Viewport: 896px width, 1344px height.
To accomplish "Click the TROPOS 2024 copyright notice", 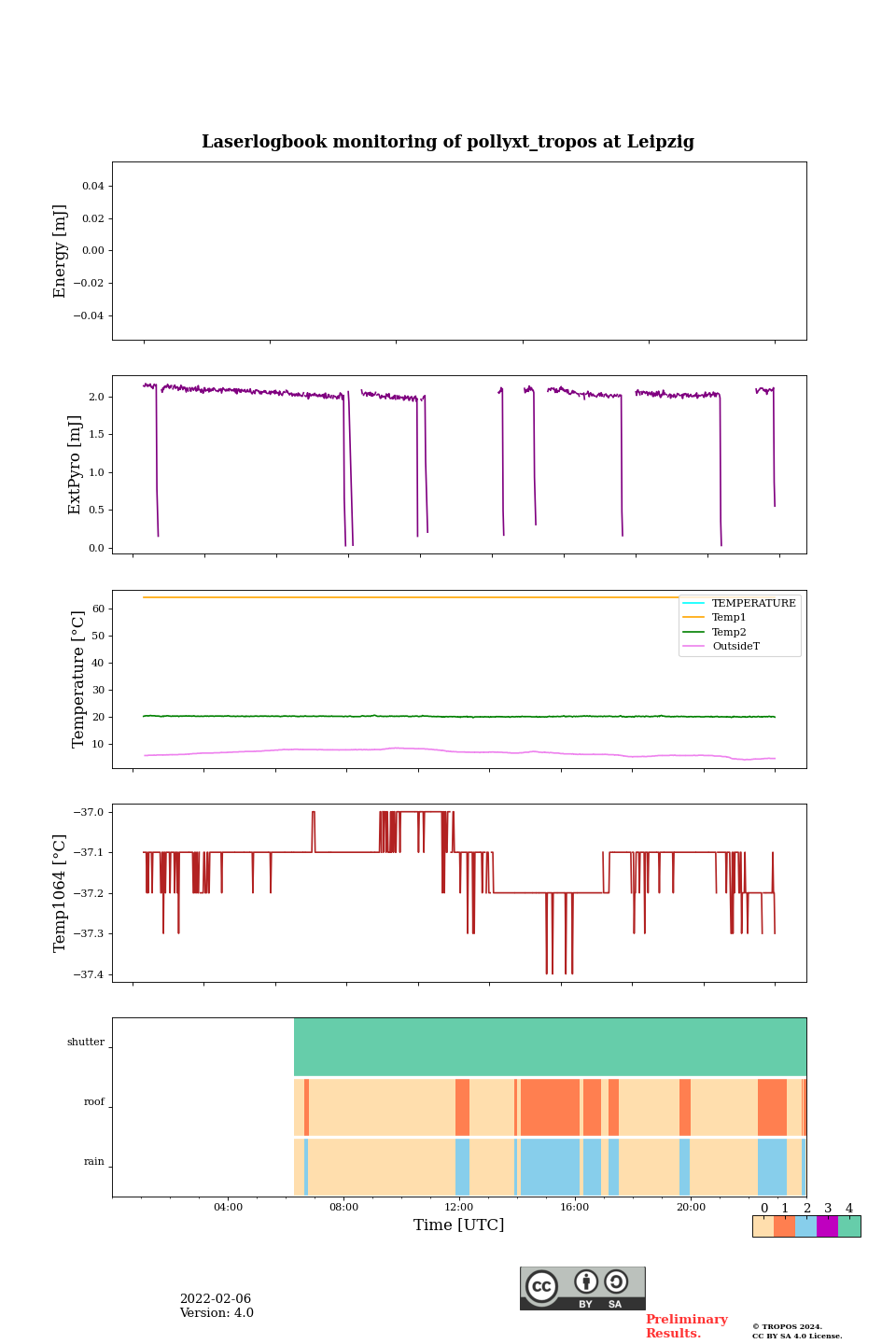I will (x=787, y=1326).
